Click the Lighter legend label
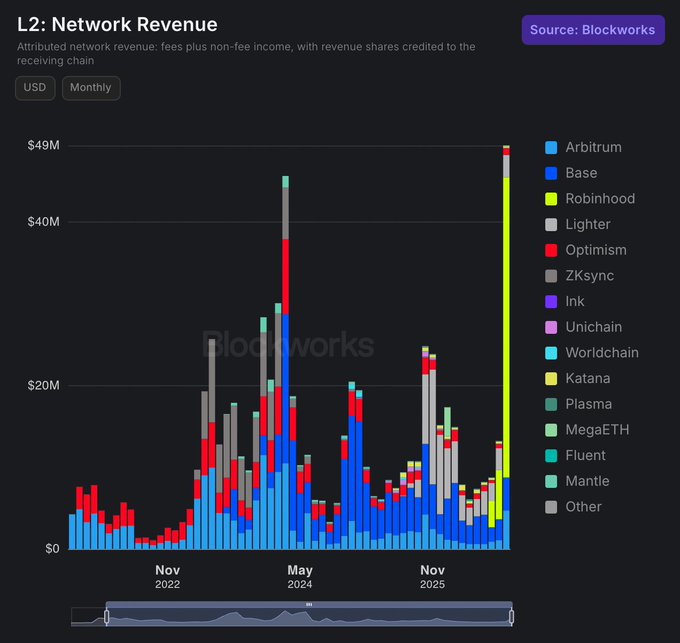 click(588, 224)
